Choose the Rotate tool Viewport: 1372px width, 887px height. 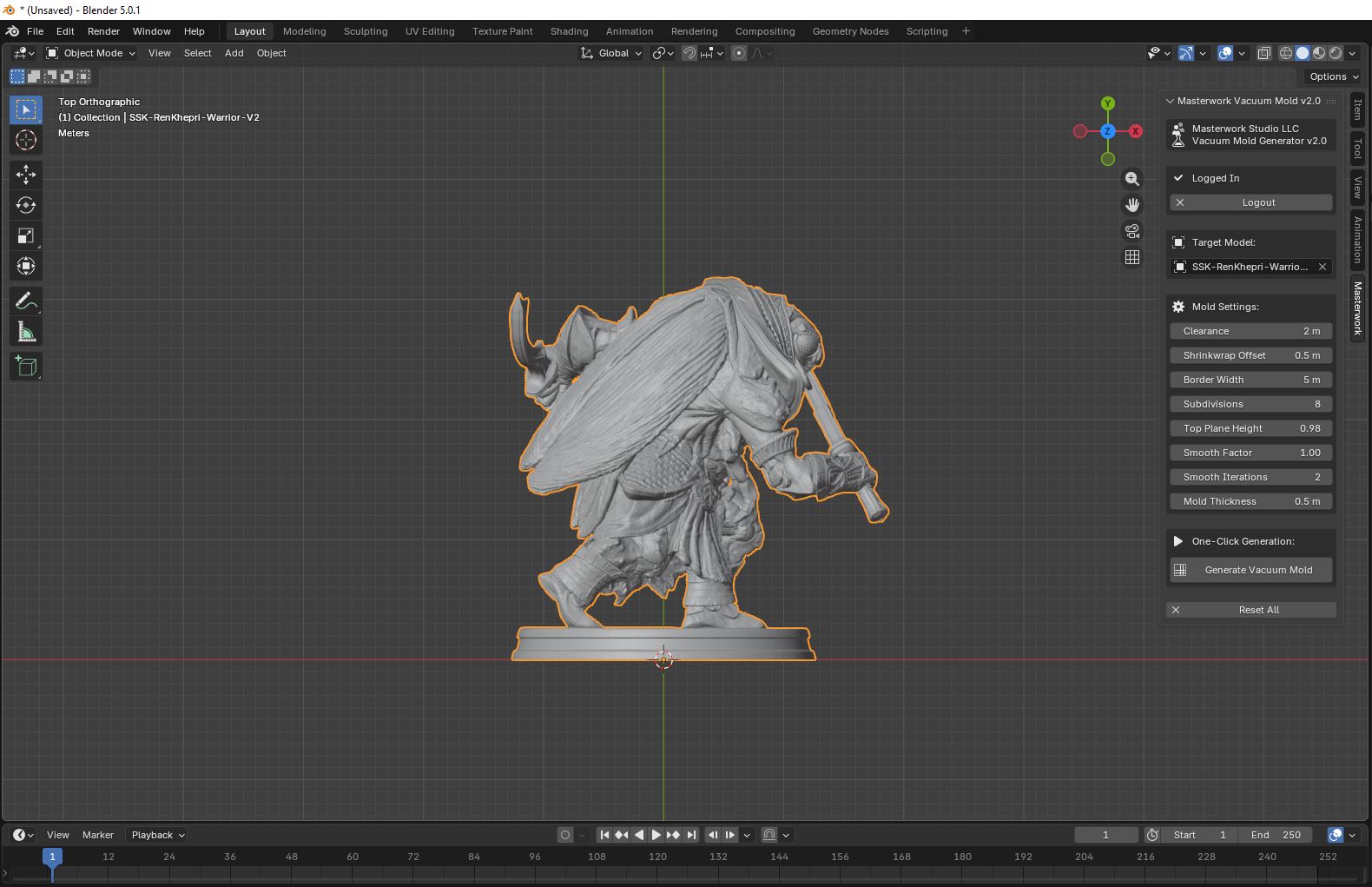26,205
